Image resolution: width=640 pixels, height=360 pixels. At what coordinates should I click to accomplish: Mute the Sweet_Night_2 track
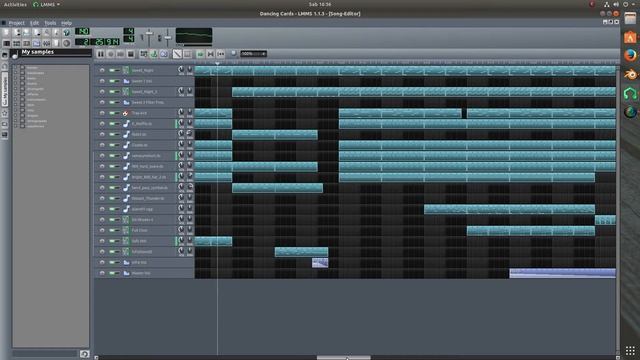[112, 91]
